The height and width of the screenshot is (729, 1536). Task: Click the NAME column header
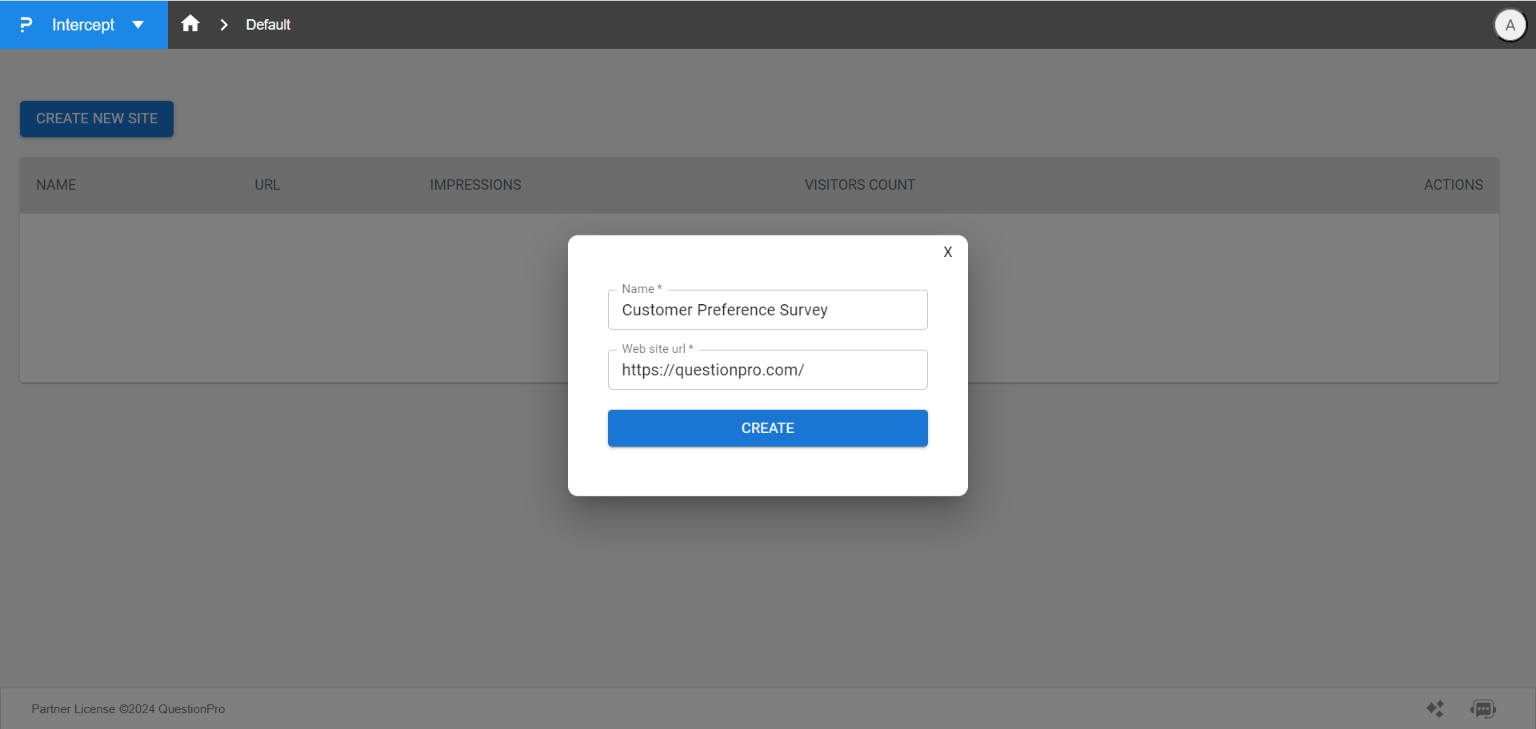tap(56, 184)
